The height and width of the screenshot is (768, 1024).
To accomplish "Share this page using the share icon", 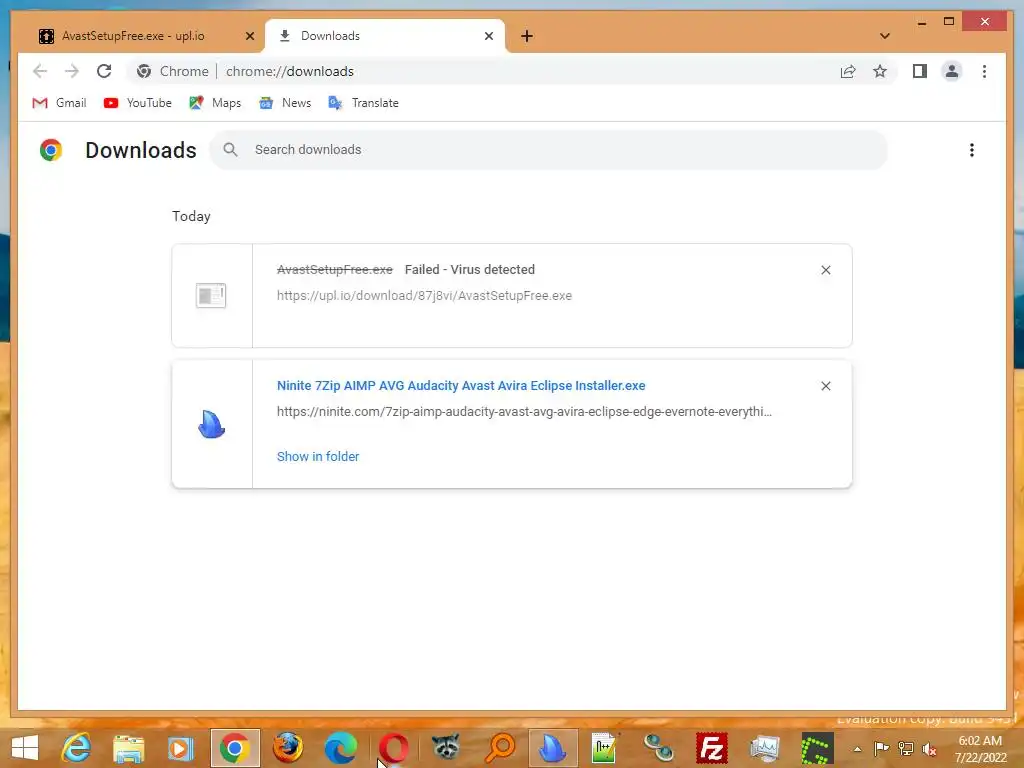I will [x=848, y=71].
